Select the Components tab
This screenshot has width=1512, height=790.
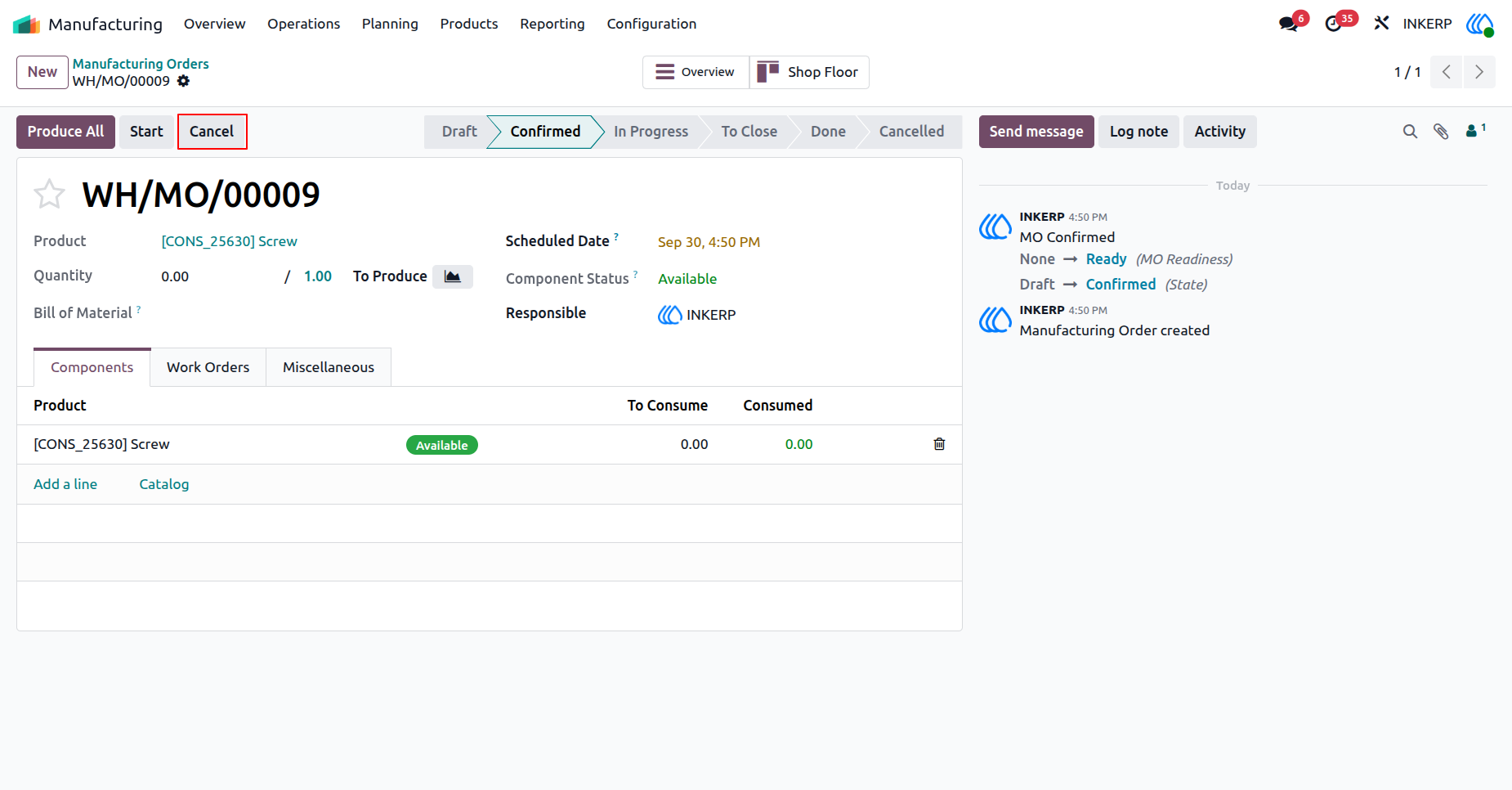pyautogui.click(x=92, y=367)
